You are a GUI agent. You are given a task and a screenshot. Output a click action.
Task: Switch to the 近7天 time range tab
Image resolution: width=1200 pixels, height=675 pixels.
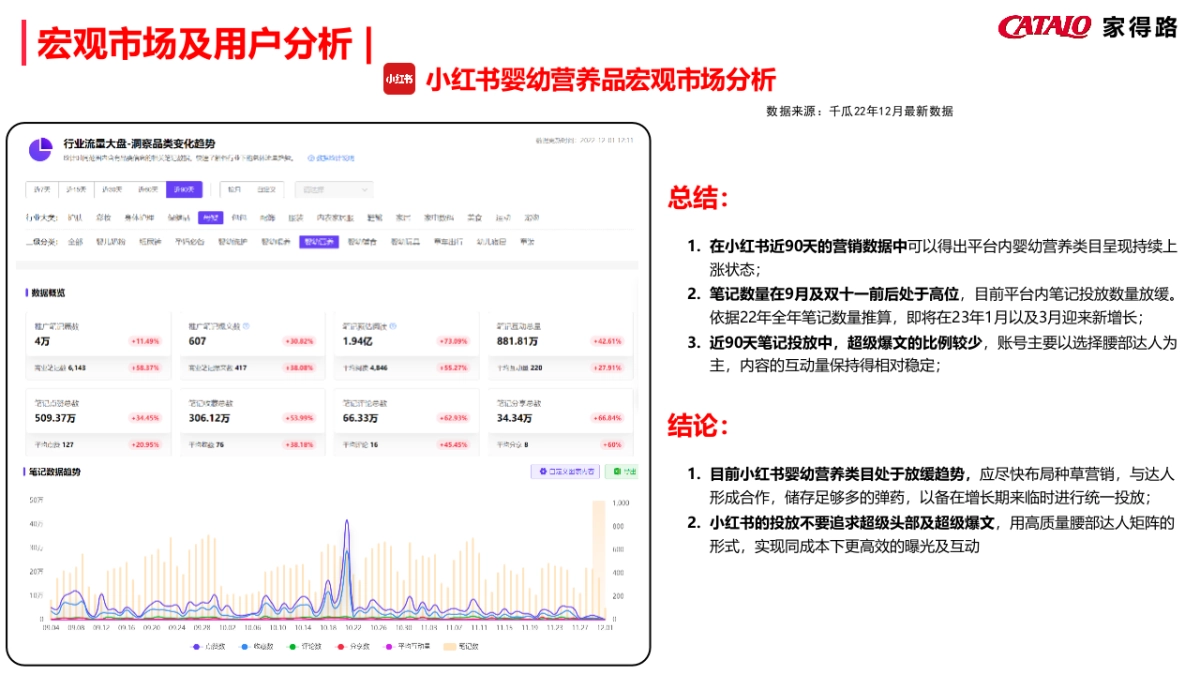(39, 189)
